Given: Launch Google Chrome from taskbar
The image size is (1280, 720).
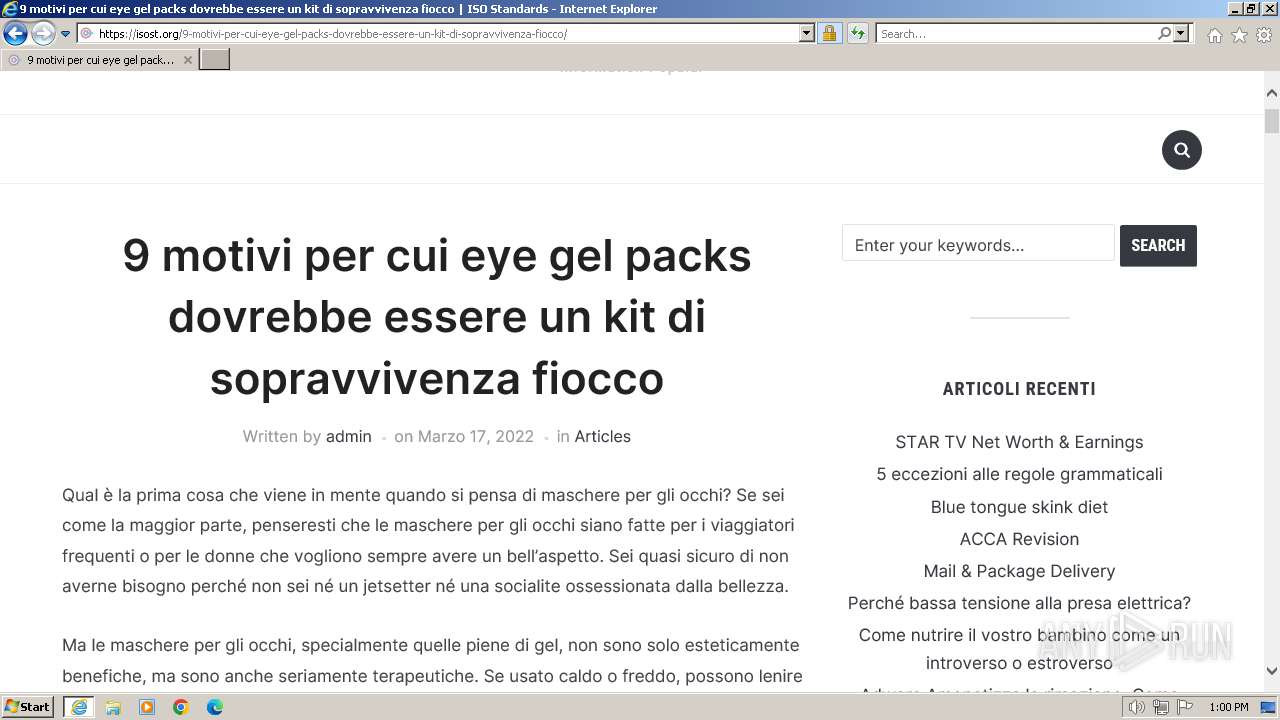Looking at the screenshot, I should point(181,707).
